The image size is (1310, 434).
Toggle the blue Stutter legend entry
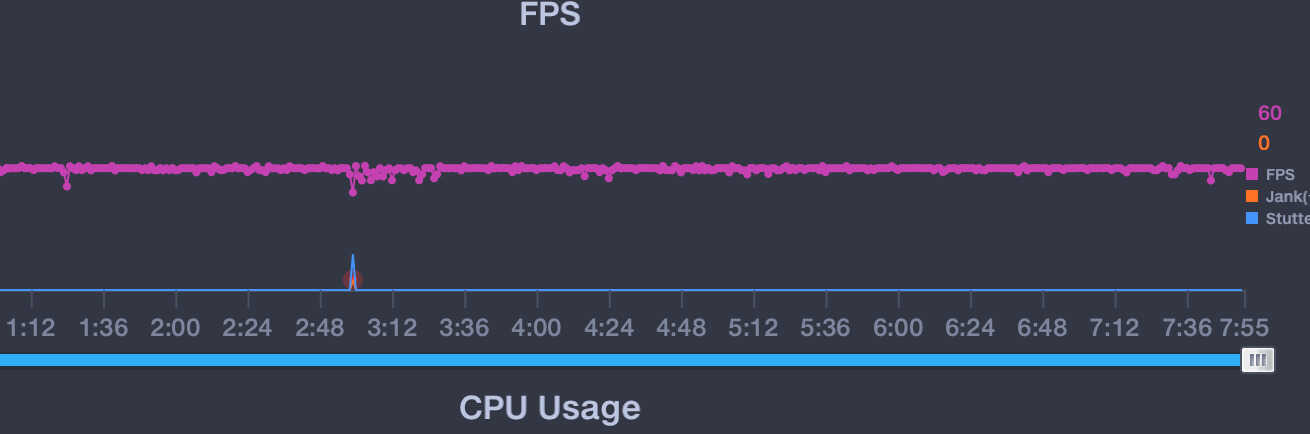[x=1277, y=218]
